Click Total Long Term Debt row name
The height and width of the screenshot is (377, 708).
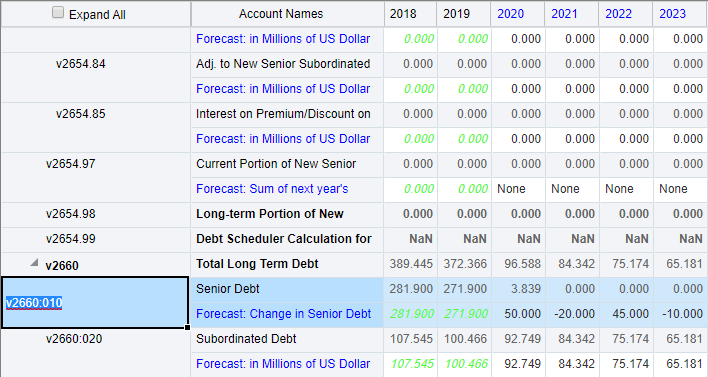tap(257, 264)
